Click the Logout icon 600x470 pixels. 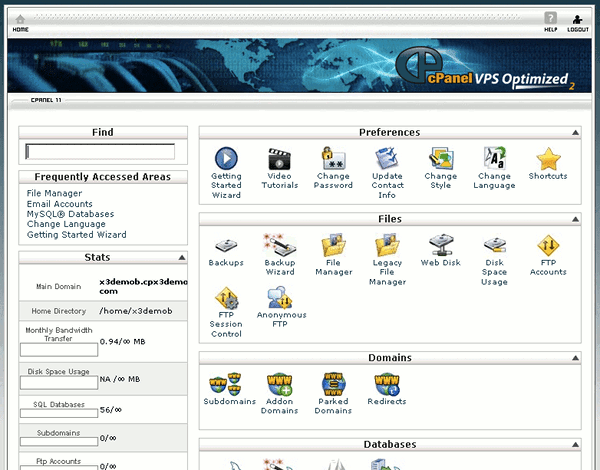tap(577, 19)
